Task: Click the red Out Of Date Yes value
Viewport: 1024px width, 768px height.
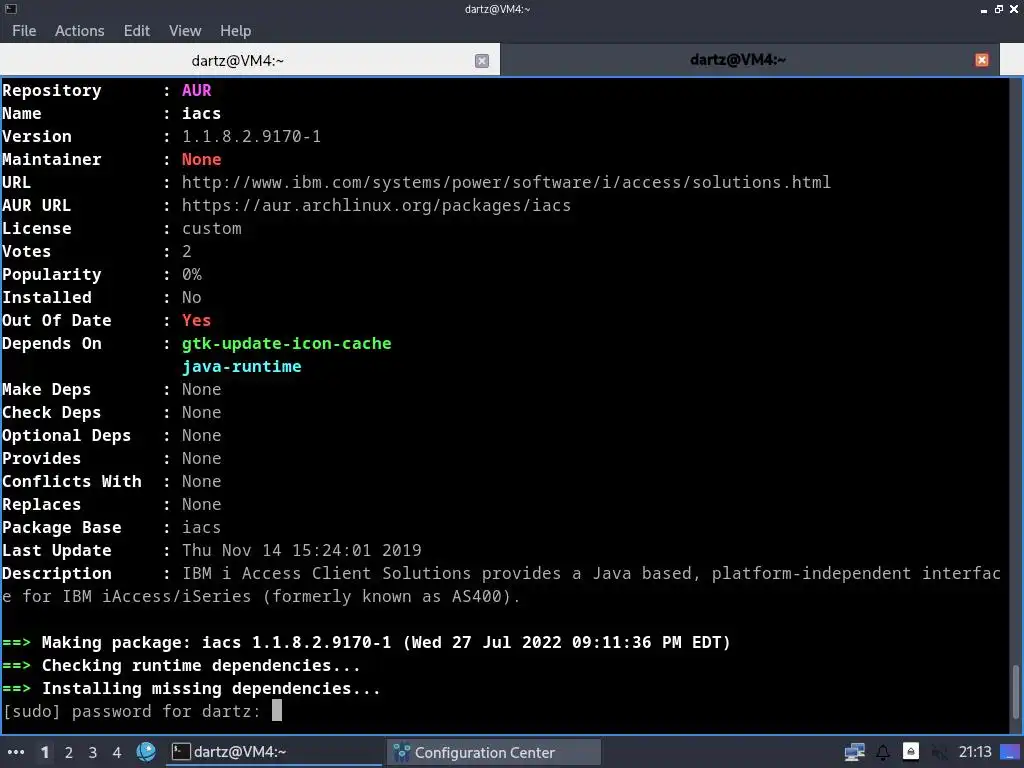Action: 197,320
